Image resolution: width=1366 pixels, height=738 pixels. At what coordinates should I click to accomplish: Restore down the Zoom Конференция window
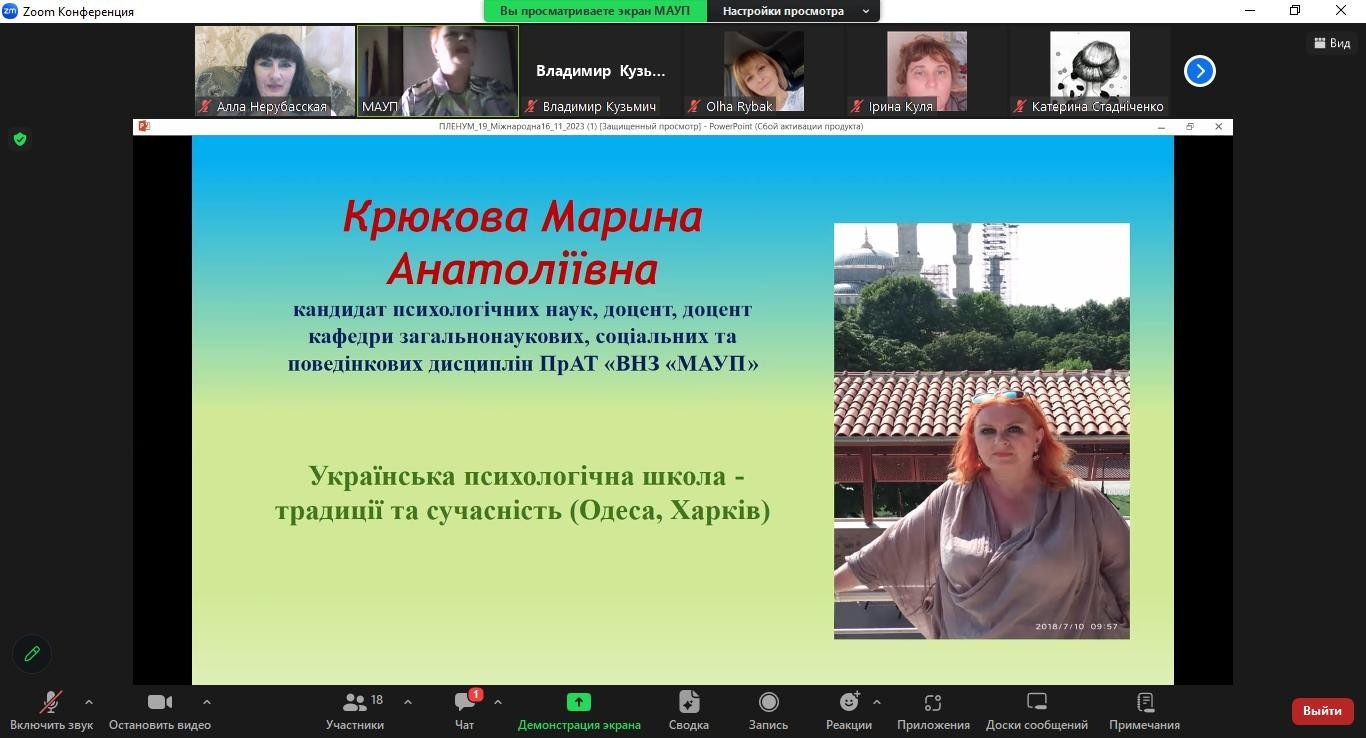[x=1296, y=11]
